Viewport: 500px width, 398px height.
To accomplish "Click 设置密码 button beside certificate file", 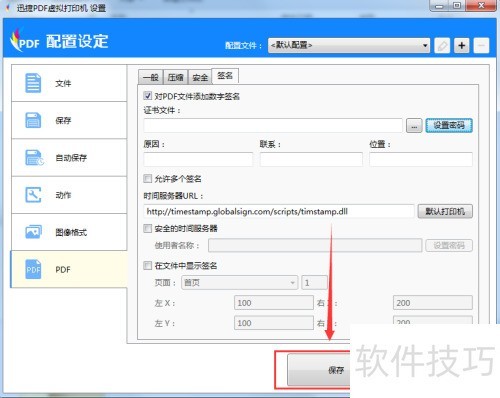I will click(x=449, y=126).
